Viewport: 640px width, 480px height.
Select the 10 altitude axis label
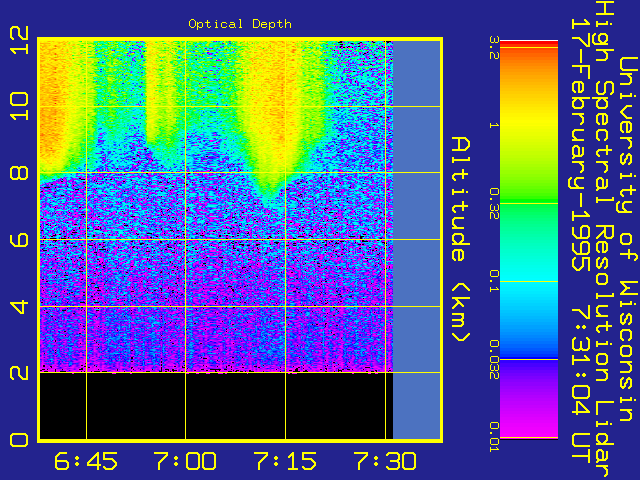19,106
